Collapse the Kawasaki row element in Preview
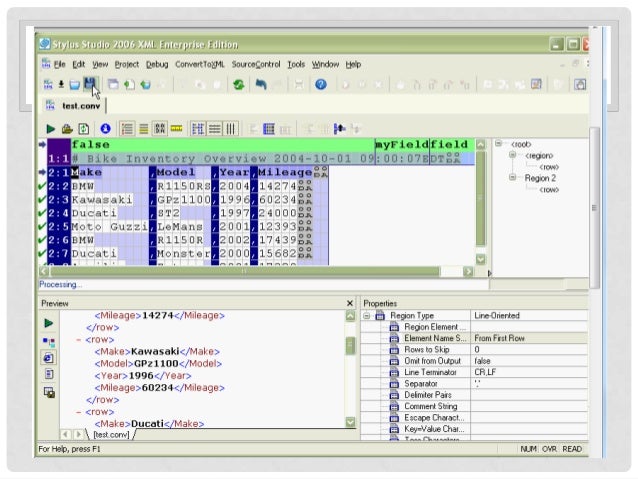 point(79,339)
